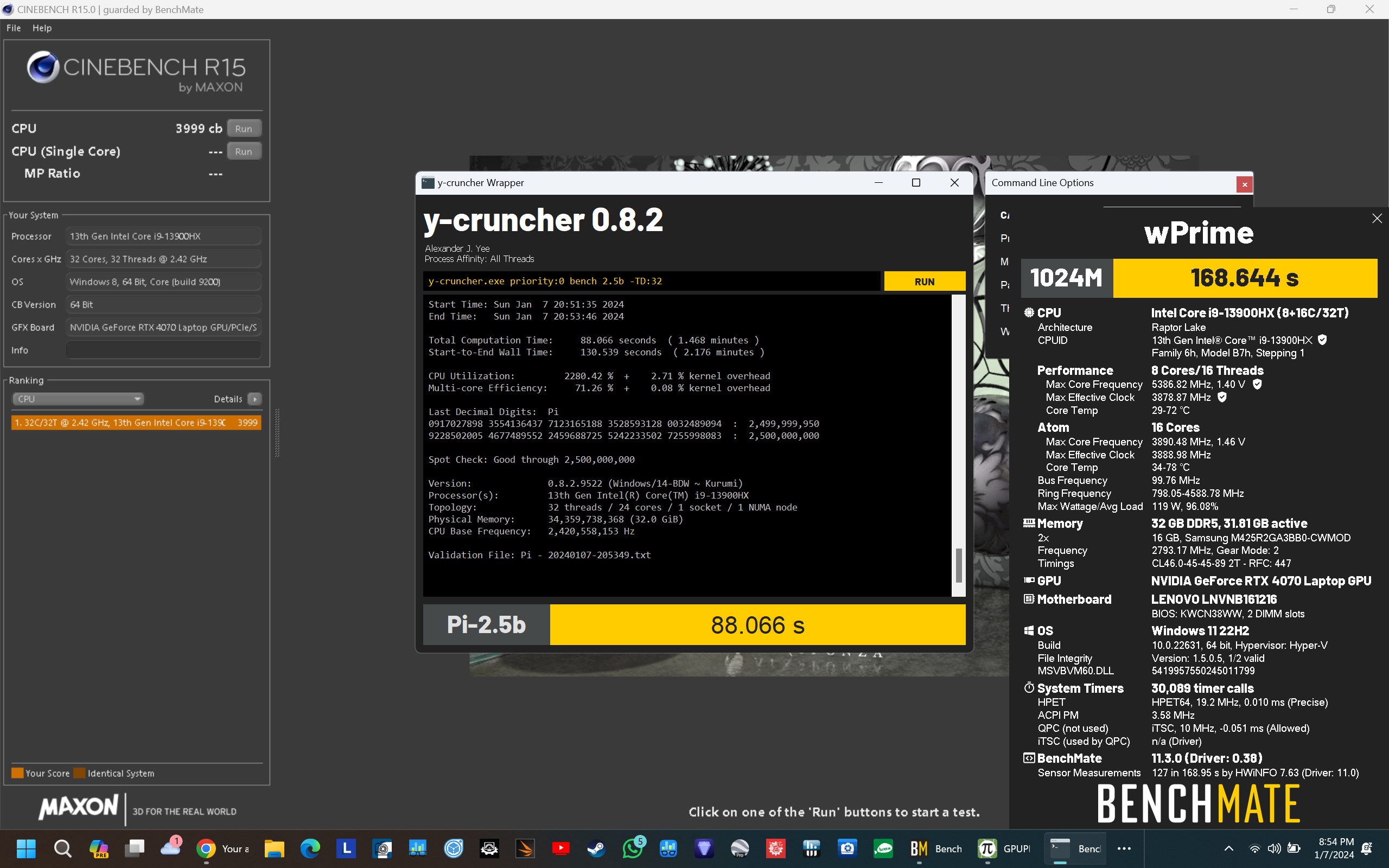Screen dimensions: 1389x868
Task: Open the 3DMark-style orange arrow app
Action: click(525, 848)
